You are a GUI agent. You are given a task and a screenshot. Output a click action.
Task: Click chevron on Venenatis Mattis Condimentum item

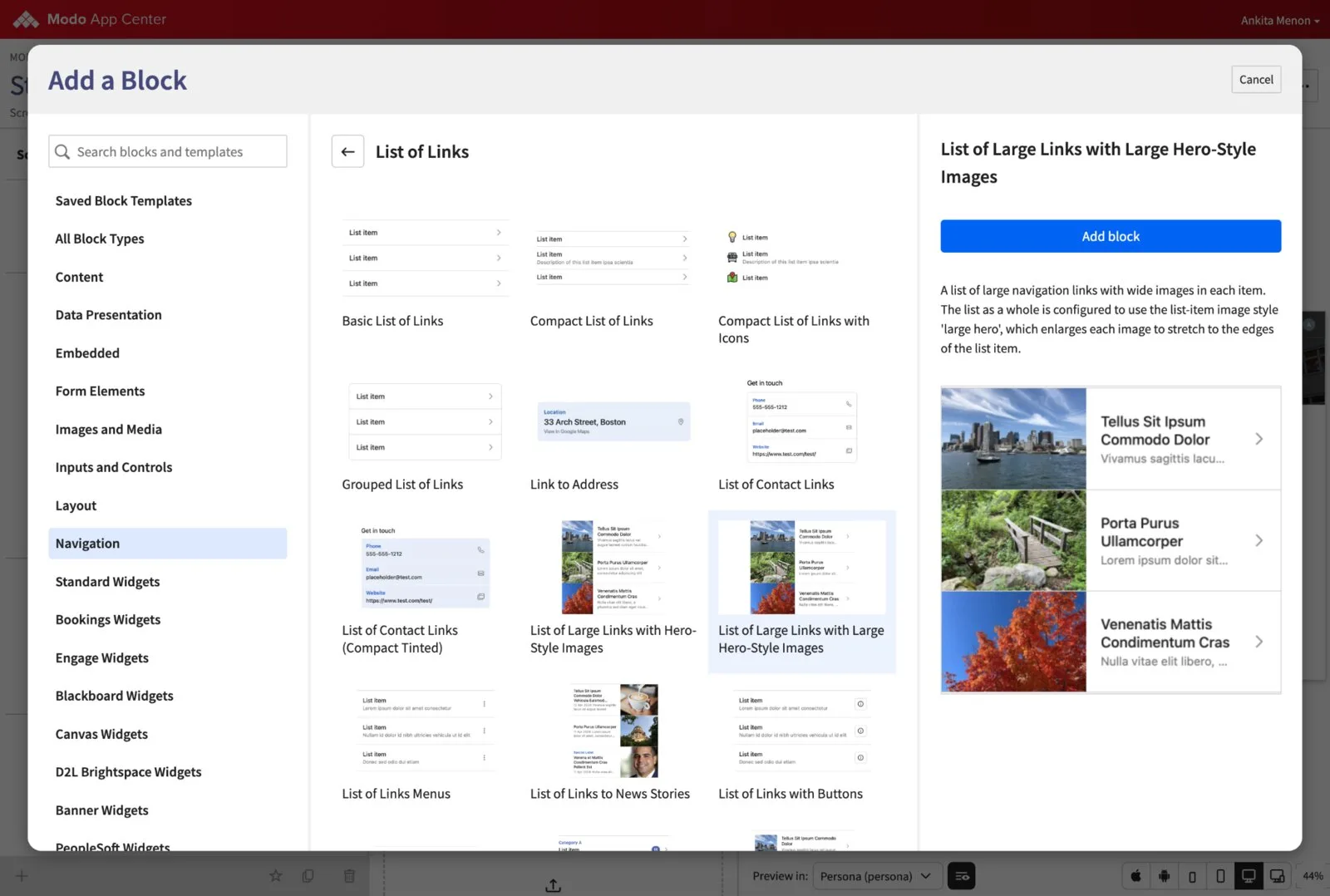(1259, 642)
